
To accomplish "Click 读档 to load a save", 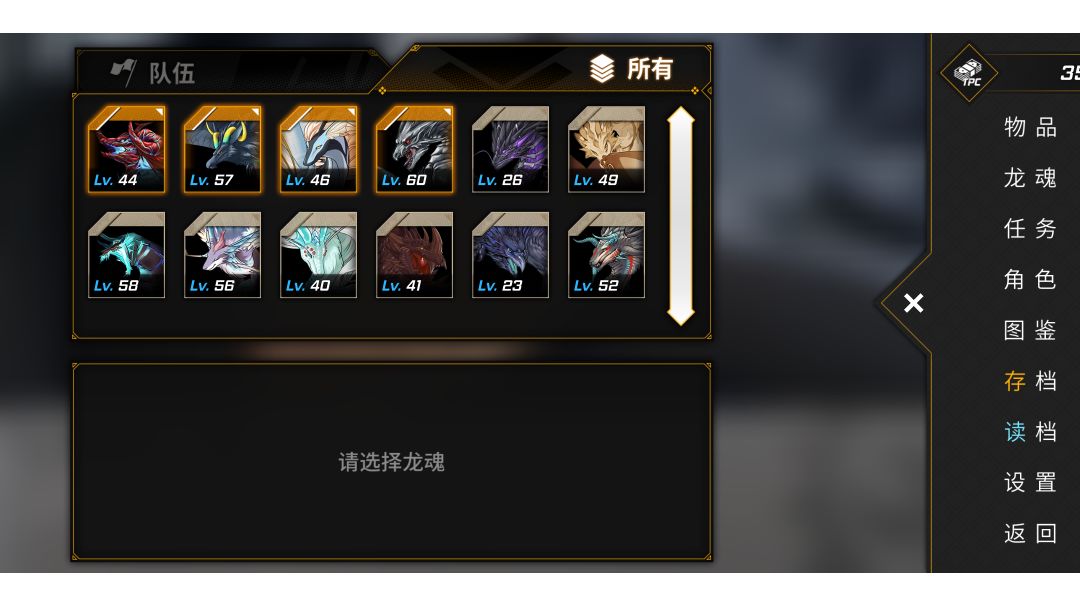I will click(1030, 432).
